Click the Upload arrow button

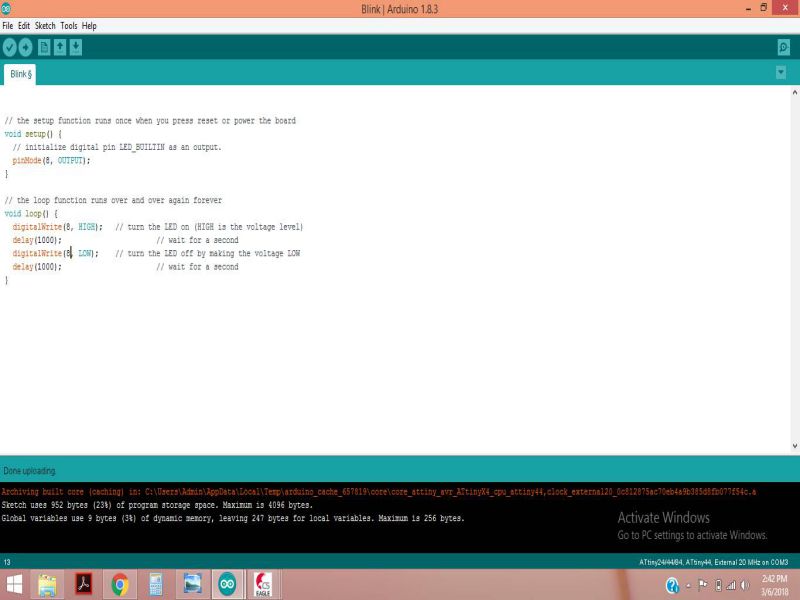point(26,47)
